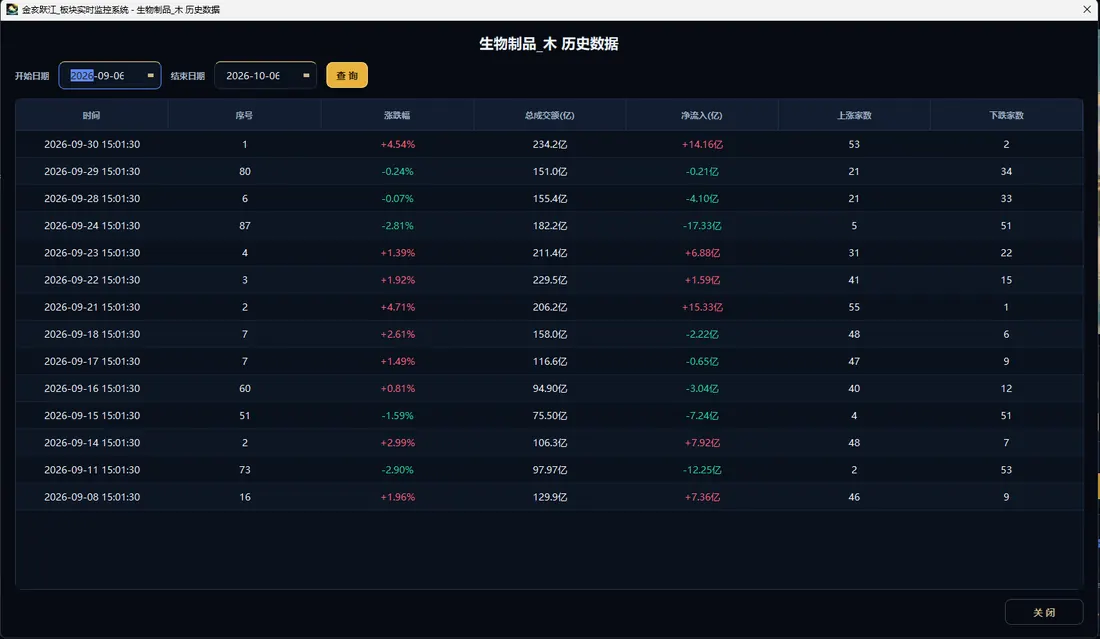Sort by the 时间 column header

click(91, 115)
